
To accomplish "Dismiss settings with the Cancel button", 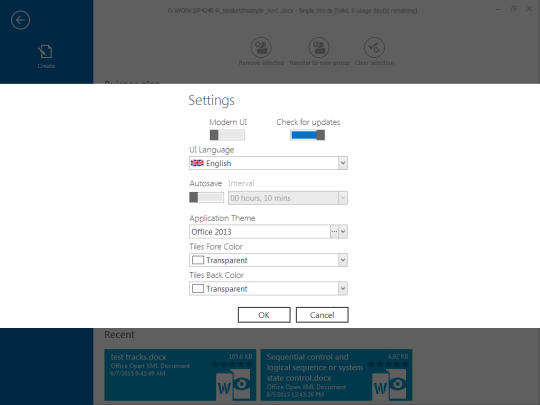I will 322,315.
